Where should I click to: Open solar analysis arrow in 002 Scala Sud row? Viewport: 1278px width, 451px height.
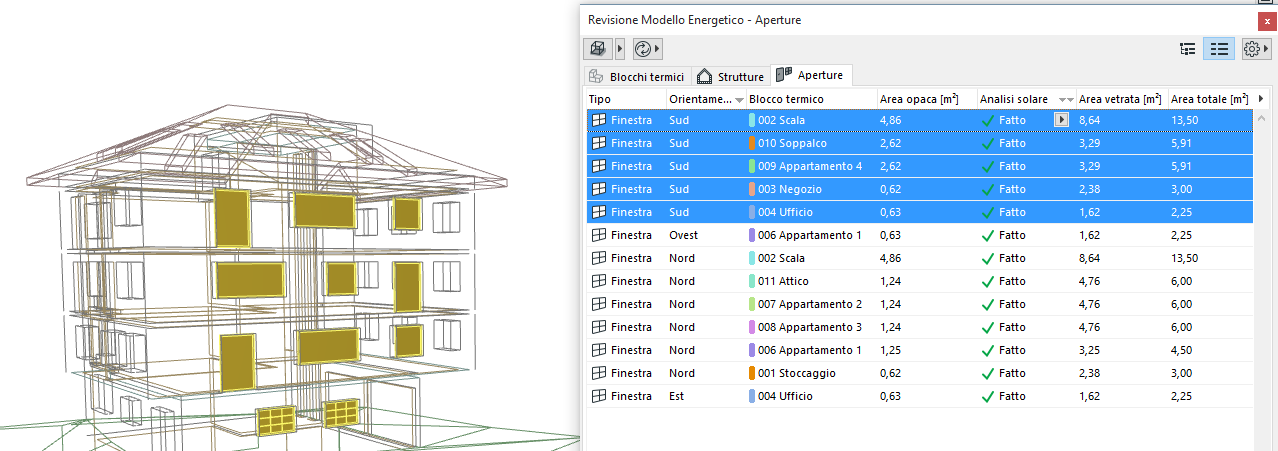tap(1062, 120)
